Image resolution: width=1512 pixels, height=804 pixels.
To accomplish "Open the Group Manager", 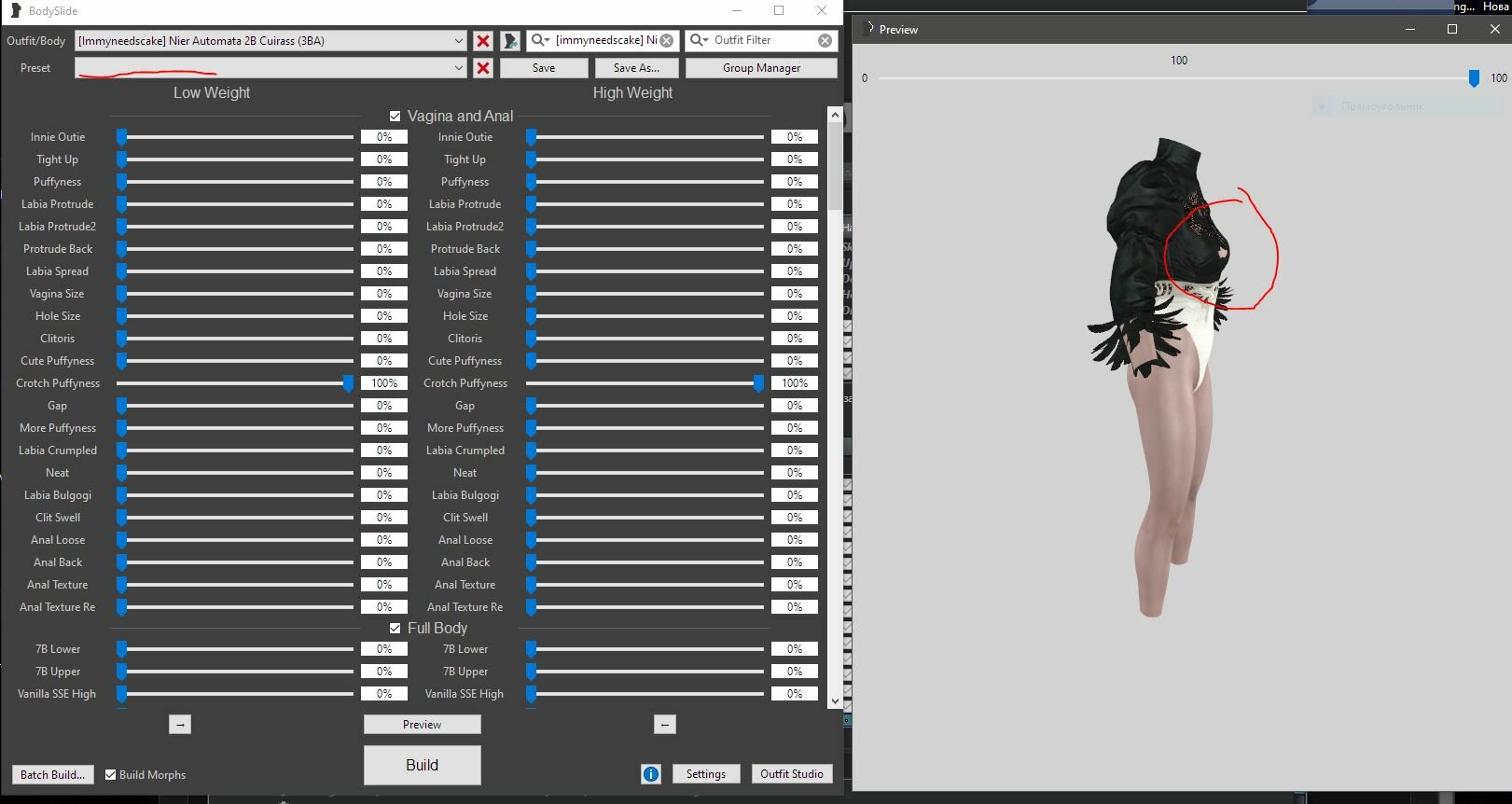I will (x=761, y=68).
